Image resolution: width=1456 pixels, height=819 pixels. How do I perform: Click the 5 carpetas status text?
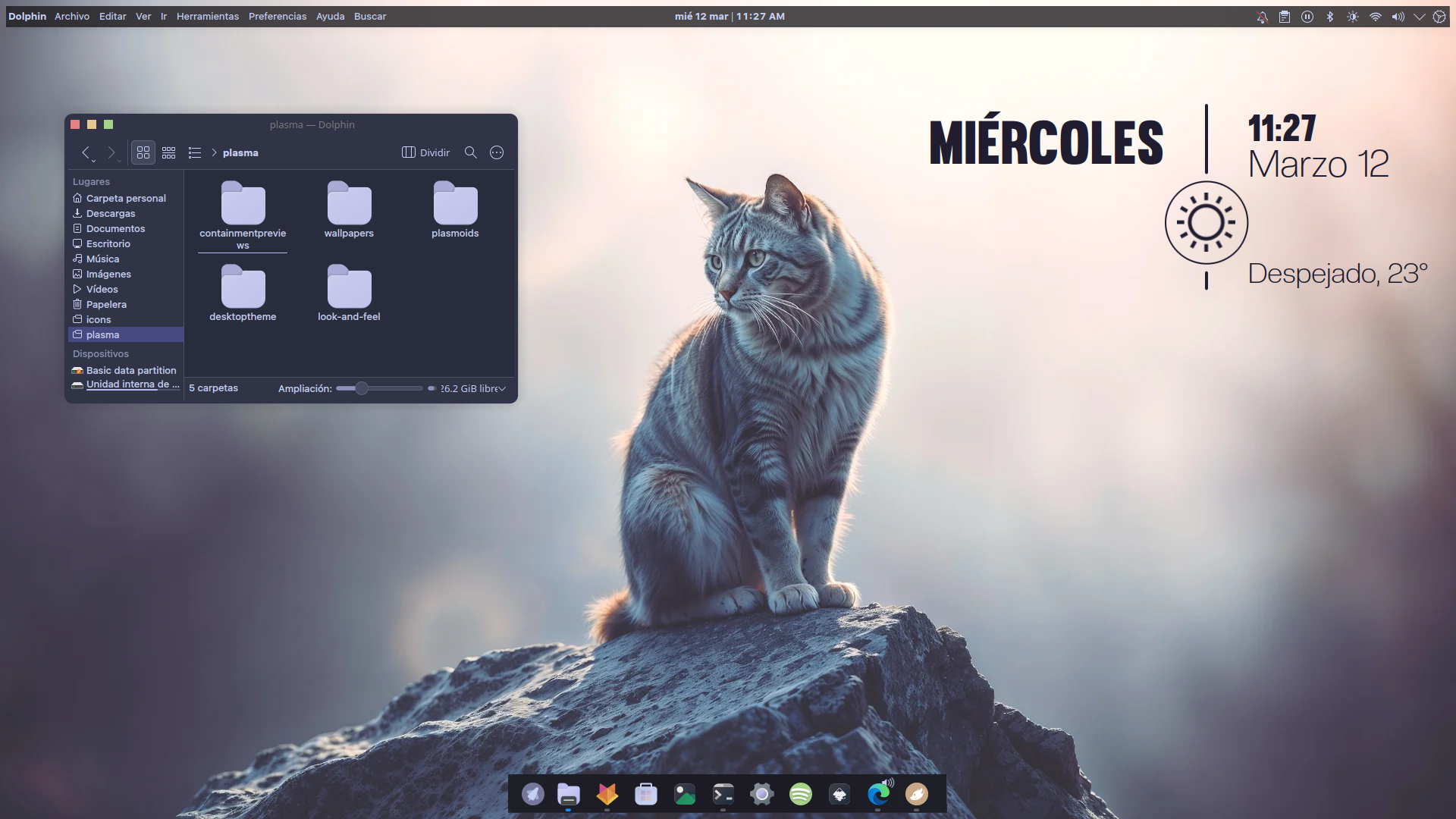[x=213, y=388]
